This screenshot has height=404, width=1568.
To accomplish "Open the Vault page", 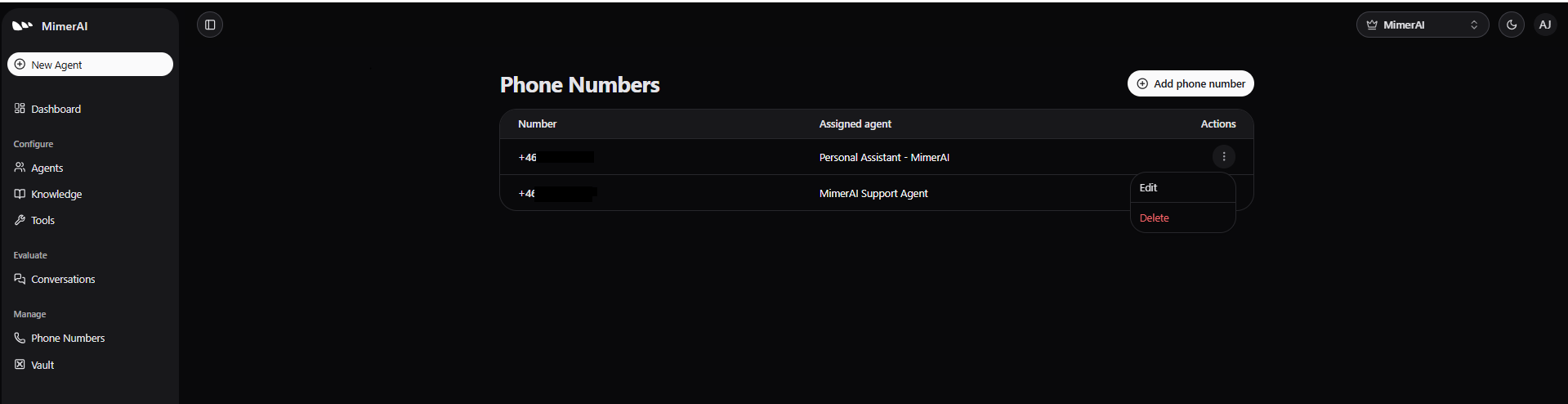I will pos(42,365).
